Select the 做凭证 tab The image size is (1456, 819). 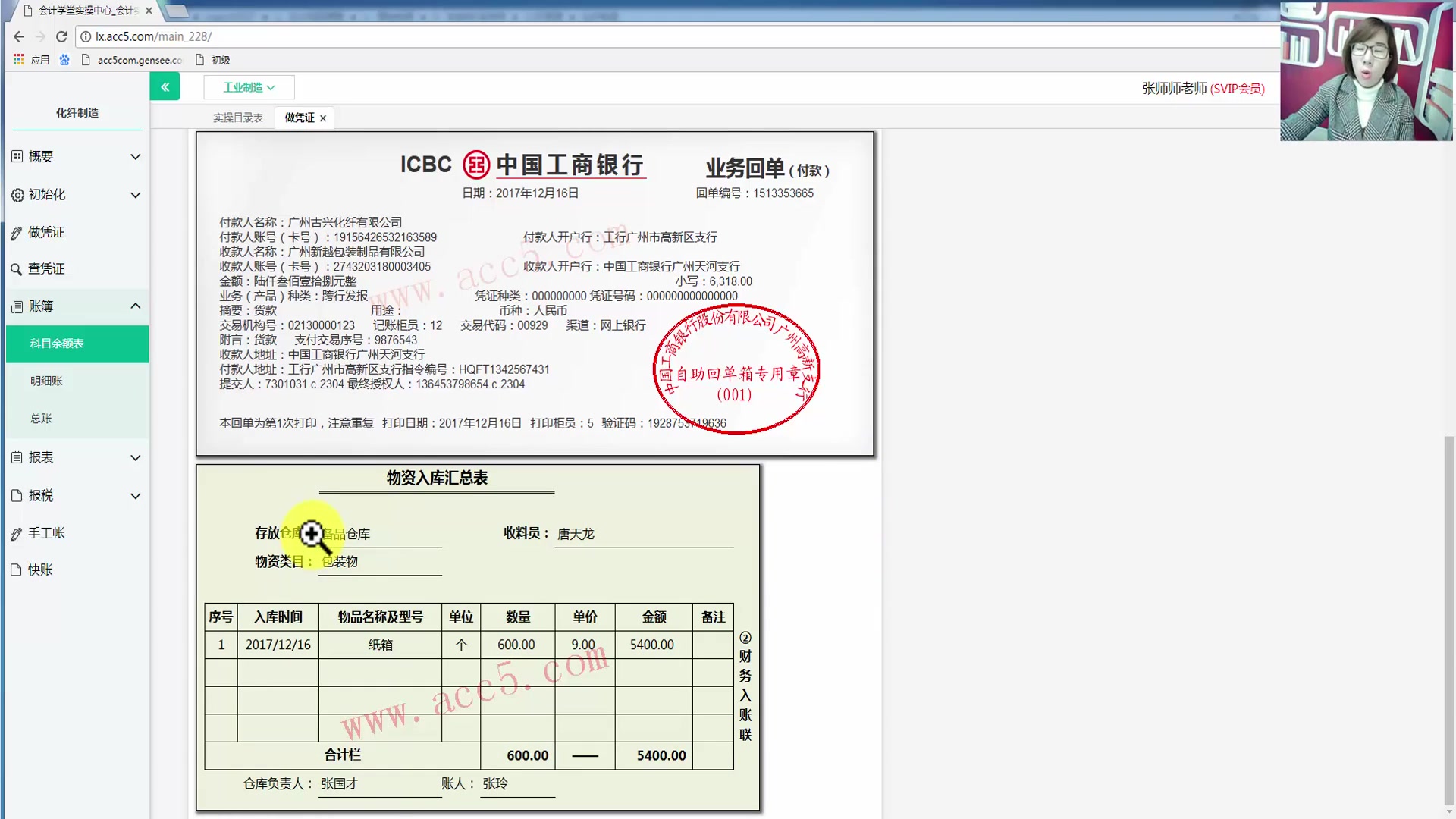tap(297, 118)
